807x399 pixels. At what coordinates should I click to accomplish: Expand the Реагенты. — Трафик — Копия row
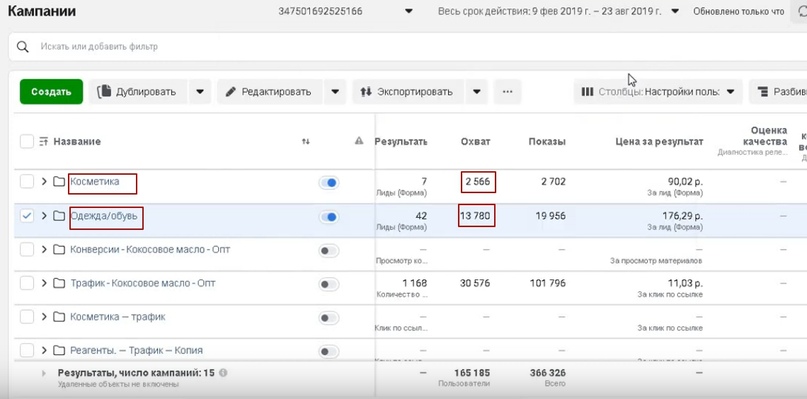pyautogui.click(x=44, y=351)
